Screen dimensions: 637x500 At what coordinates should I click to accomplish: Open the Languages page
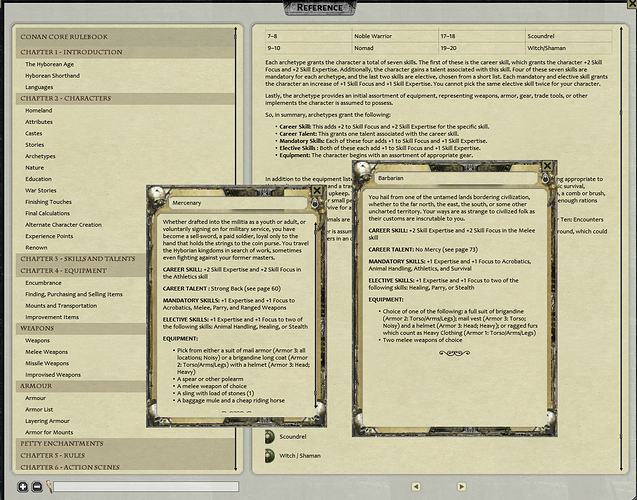39,87
